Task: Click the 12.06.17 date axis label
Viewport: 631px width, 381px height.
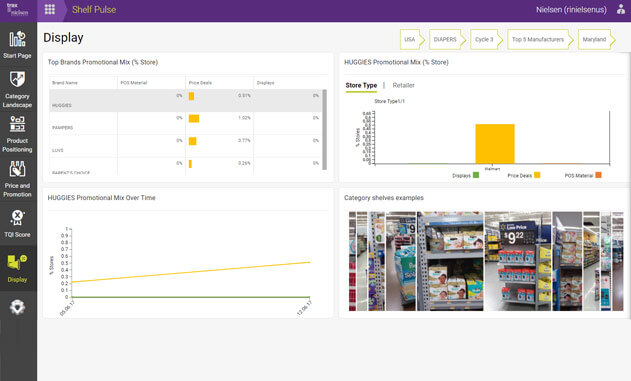Action: 304,308
